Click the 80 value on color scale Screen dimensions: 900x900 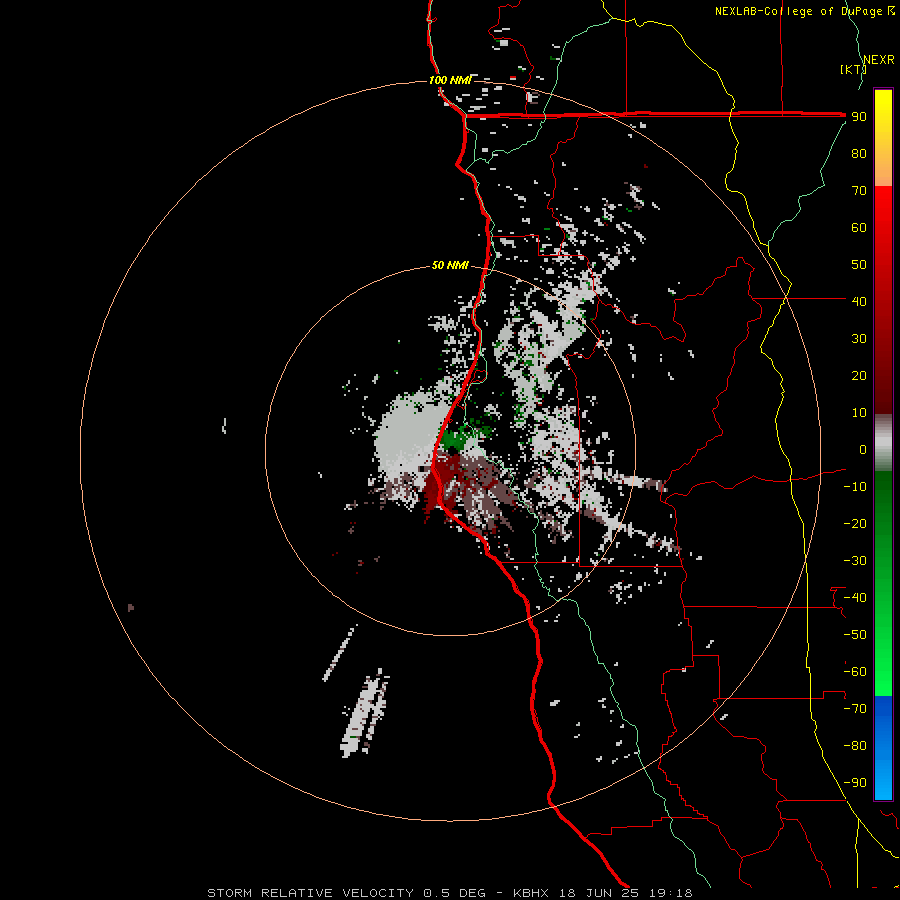point(859,154)
